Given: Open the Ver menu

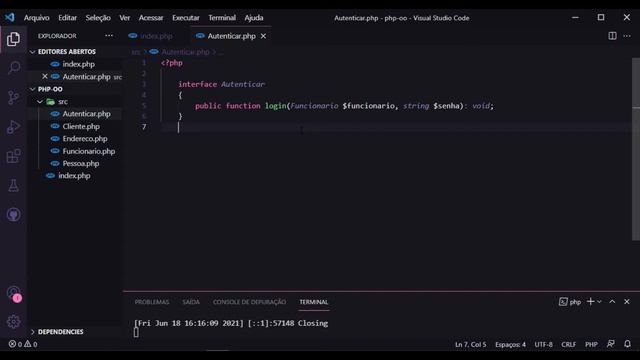Looking at the screenshot, I should (124, 18).
